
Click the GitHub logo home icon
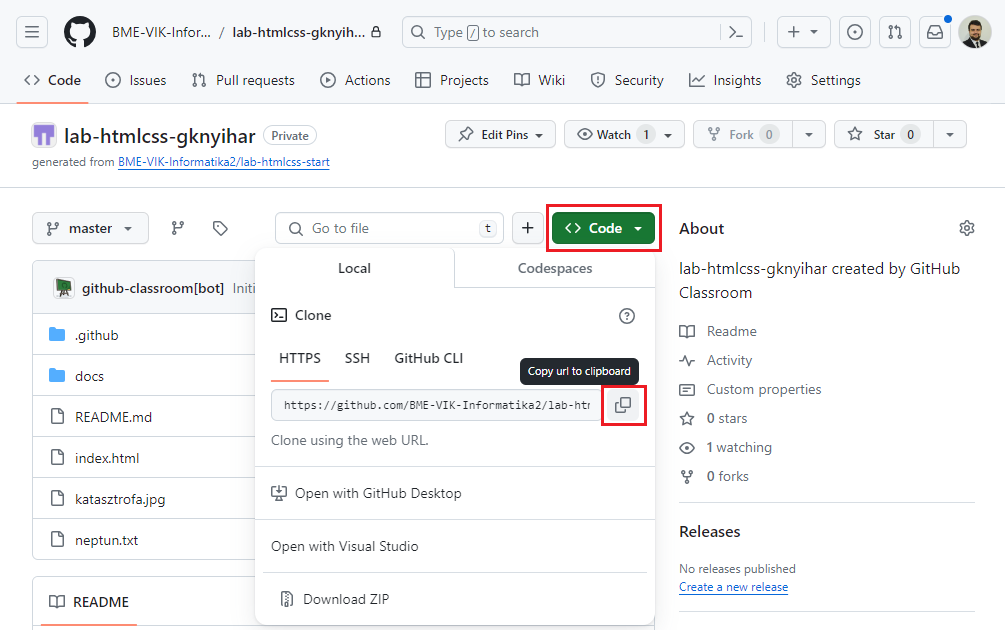point(80,32)
